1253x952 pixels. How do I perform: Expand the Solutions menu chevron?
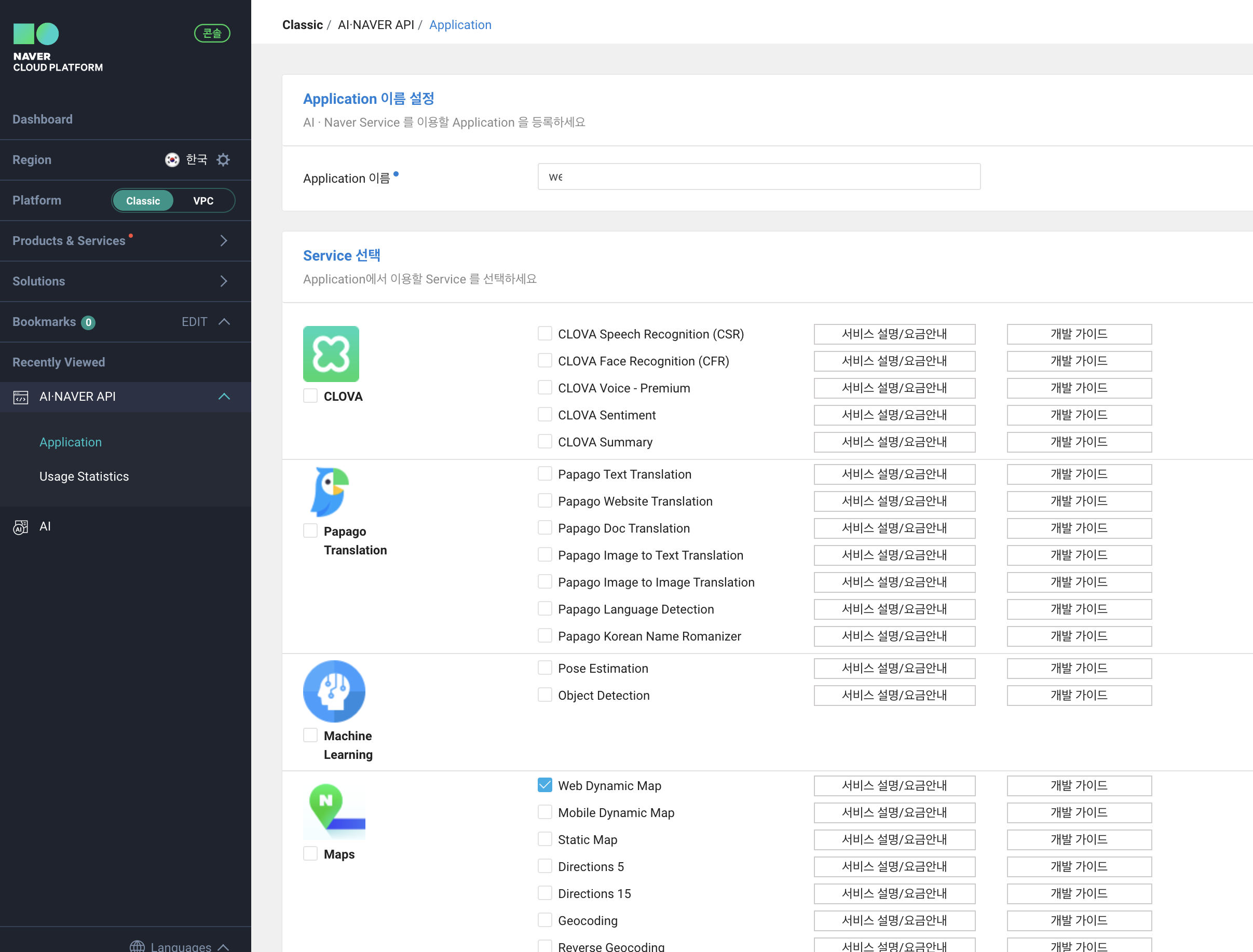pyautogui.click(x=223, y=281)
